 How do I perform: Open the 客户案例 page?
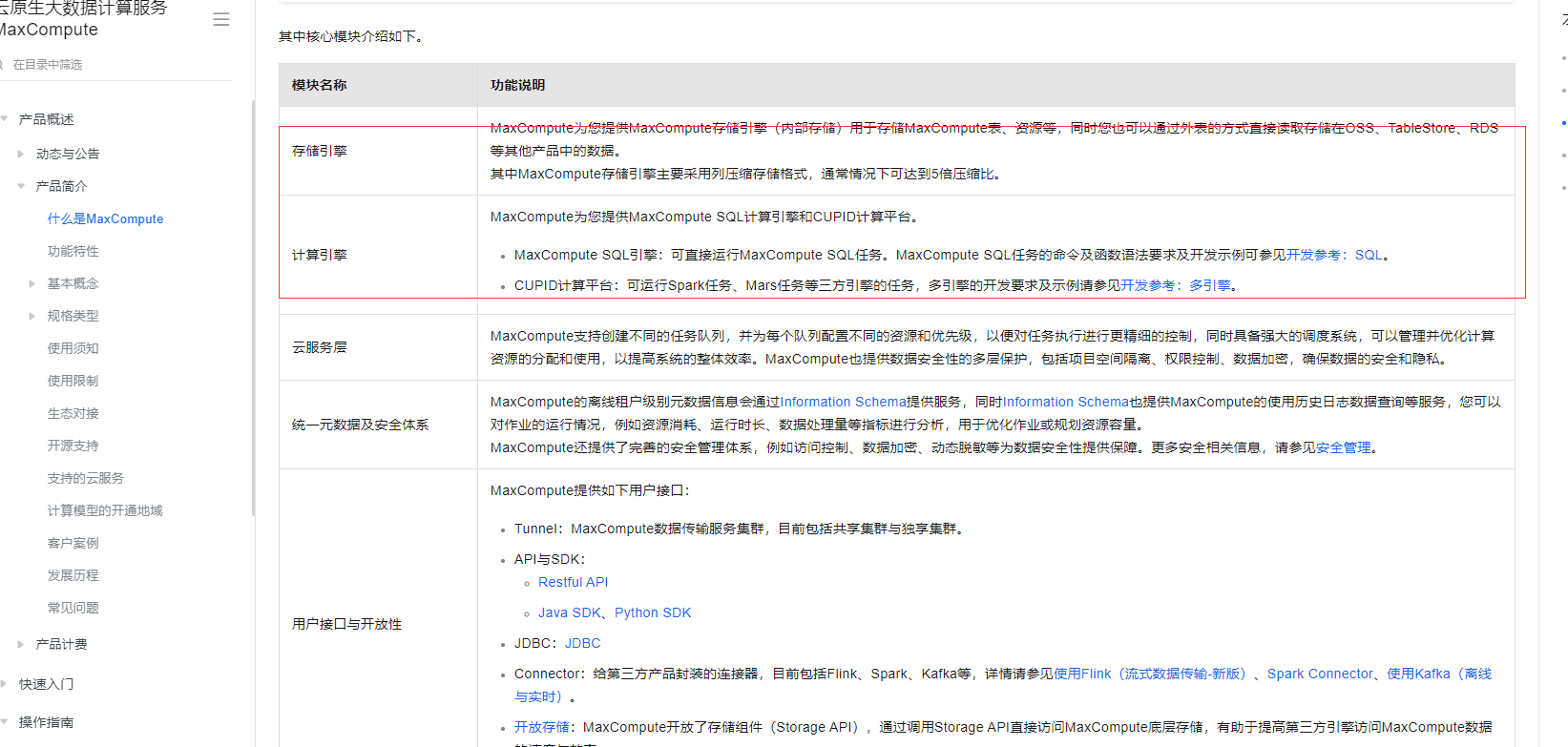[73, 543]
